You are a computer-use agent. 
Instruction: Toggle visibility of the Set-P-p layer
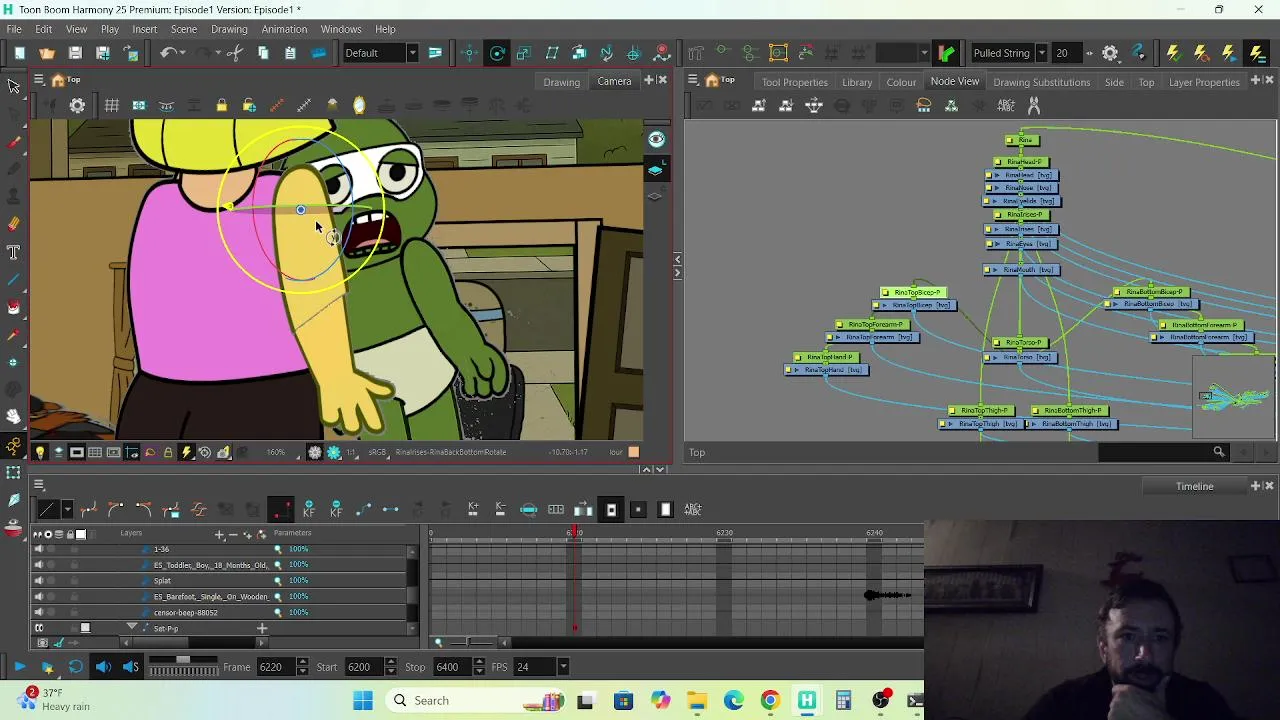tap(39, 628)
